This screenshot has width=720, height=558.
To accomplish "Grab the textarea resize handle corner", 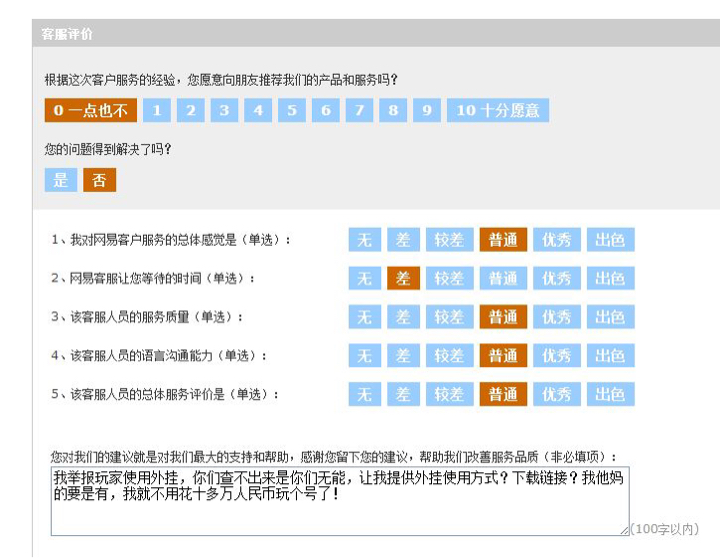I will point(624,530).
